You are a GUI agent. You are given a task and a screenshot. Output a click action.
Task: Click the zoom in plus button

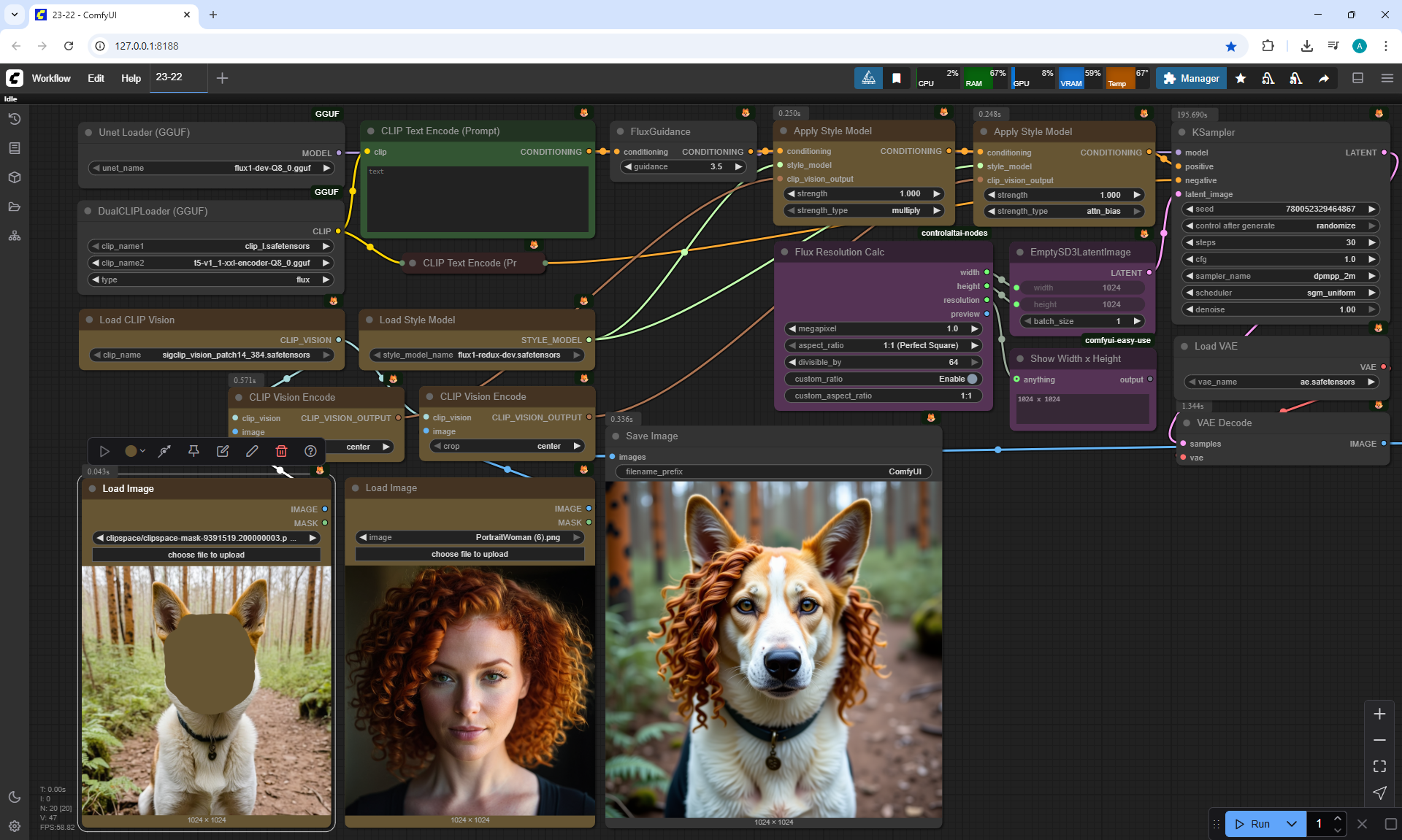tap(1379, 714)
